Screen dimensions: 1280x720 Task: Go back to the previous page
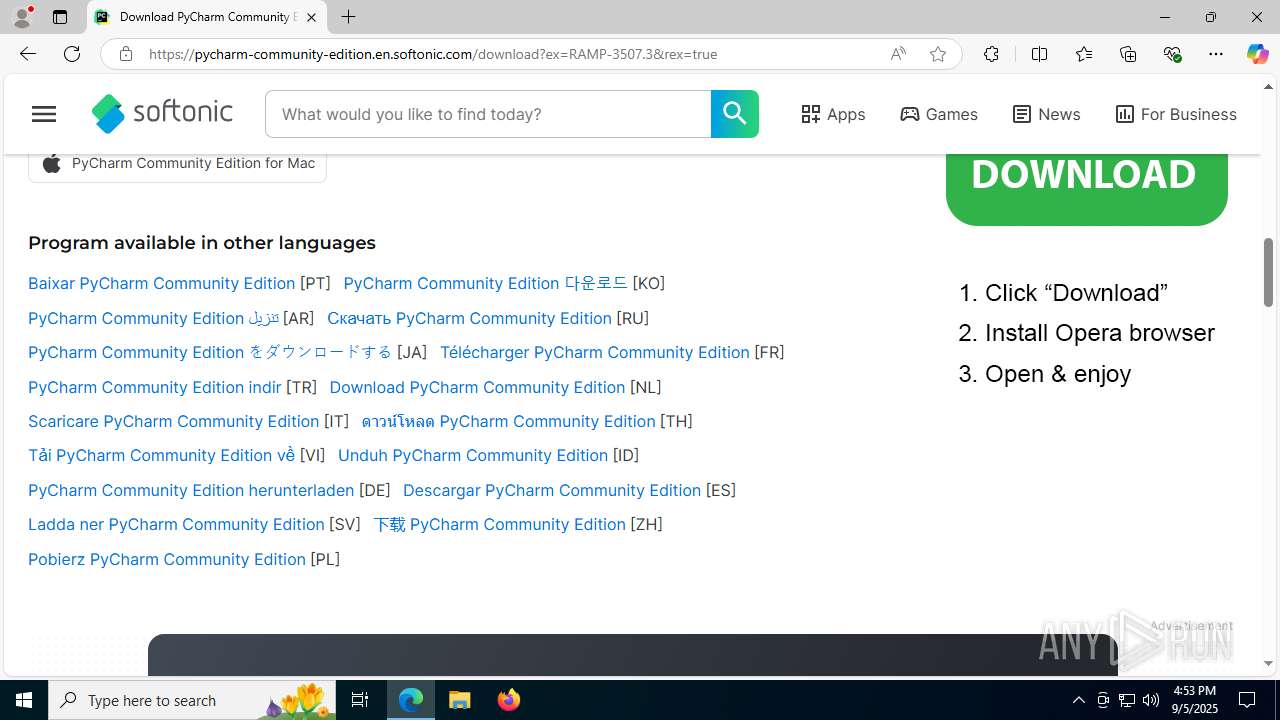point(28,54)
